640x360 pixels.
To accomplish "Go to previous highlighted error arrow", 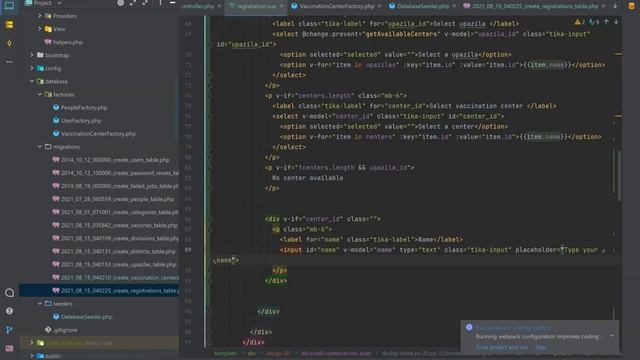I will [607, 22].
